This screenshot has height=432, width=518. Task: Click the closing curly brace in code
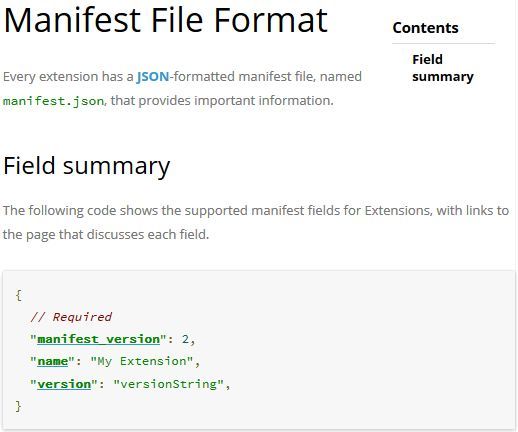point(19,406)
